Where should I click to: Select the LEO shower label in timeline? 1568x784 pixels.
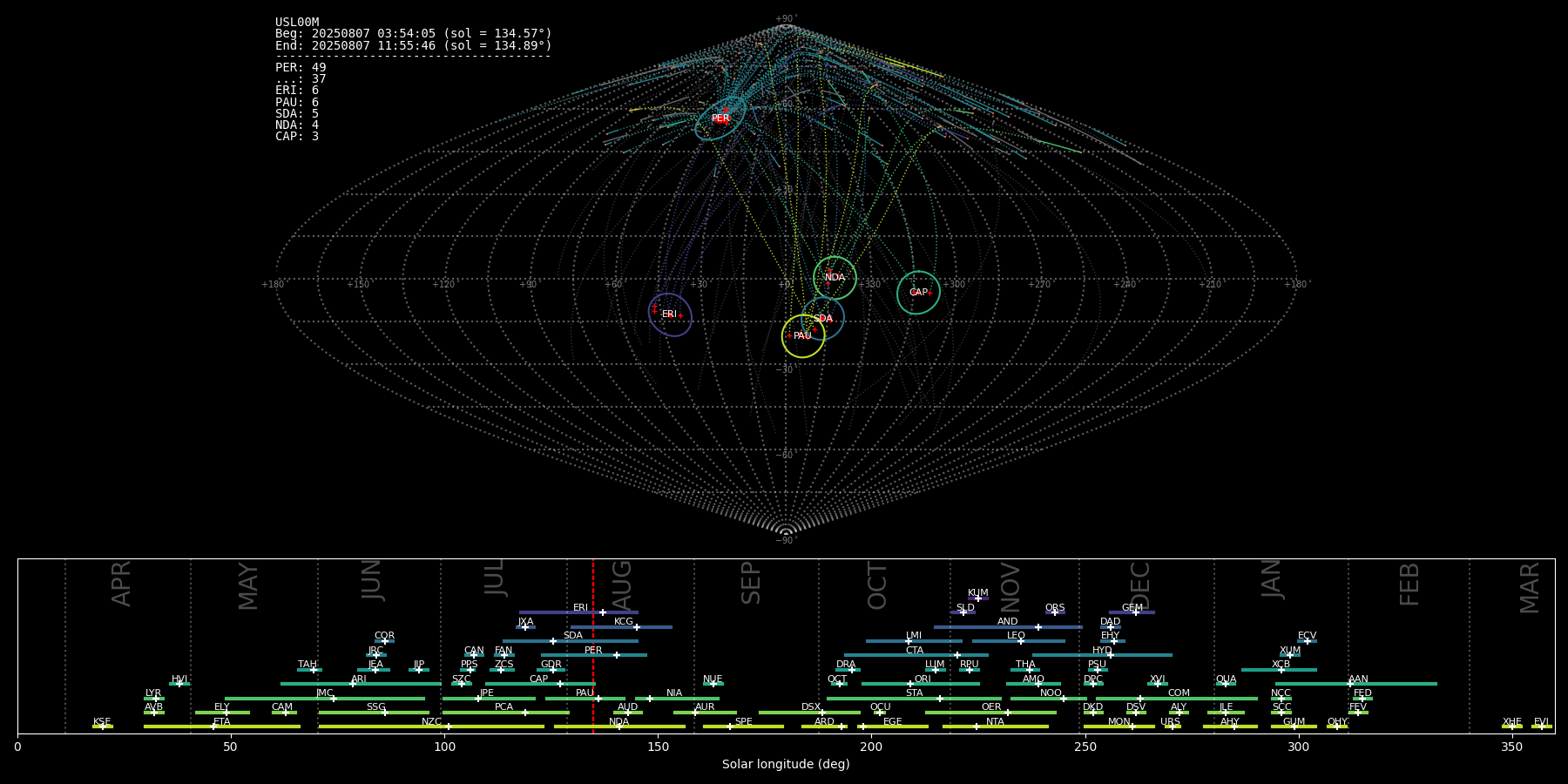[x=1016, y=636]
